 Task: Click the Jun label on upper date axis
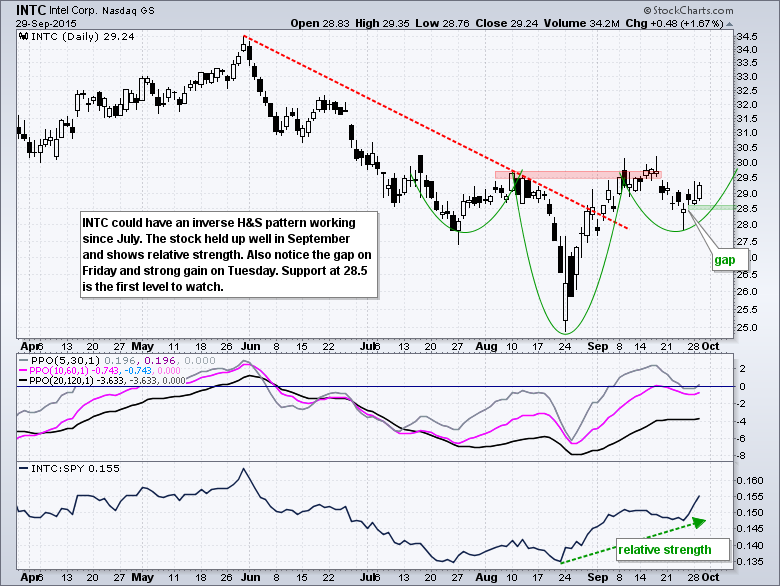(251, 346)
